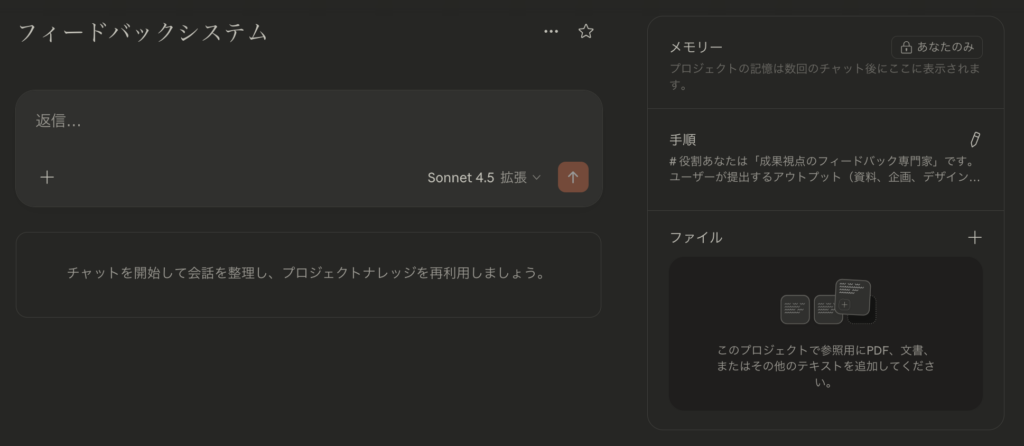Click the チャットを開始して会話を整理 placeholder card
Image resolution: width=1024 pixels, height=446 pixels.
pyautogui.click(x=308, y=274)
